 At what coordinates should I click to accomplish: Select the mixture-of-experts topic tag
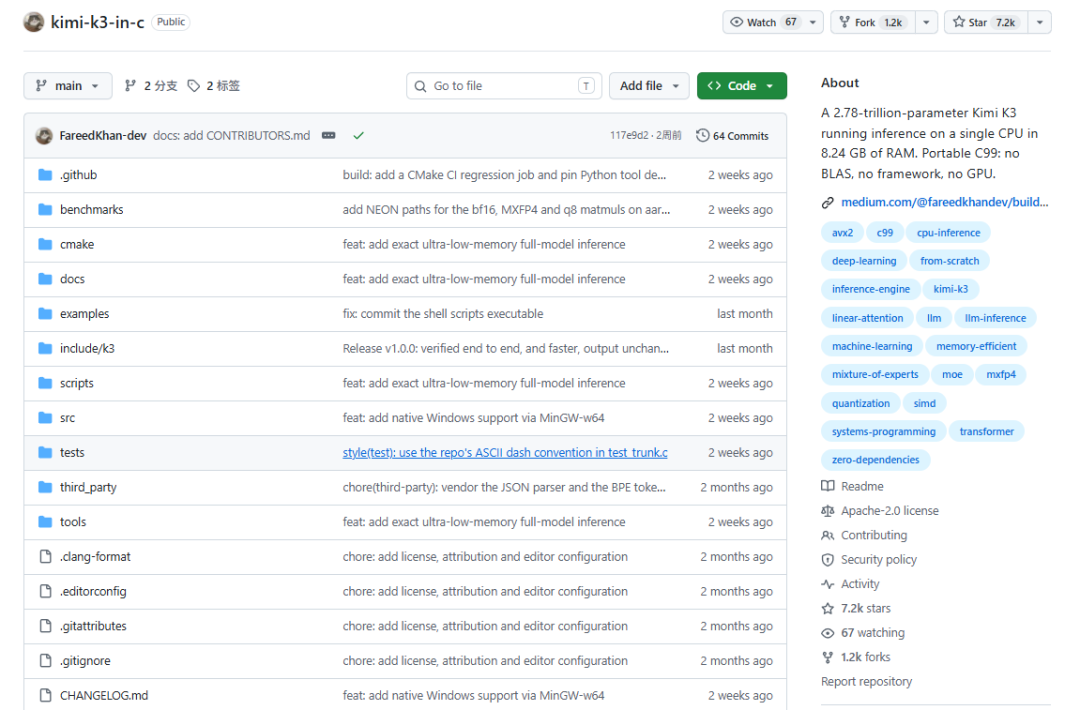tap(875, 375)
